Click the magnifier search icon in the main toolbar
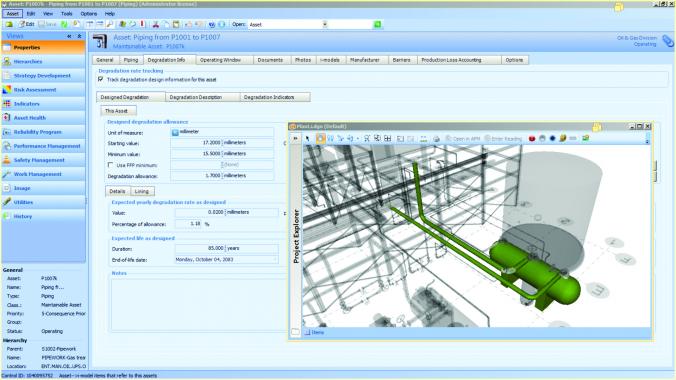The image size is (676, 380). click(x=110, y=25)
